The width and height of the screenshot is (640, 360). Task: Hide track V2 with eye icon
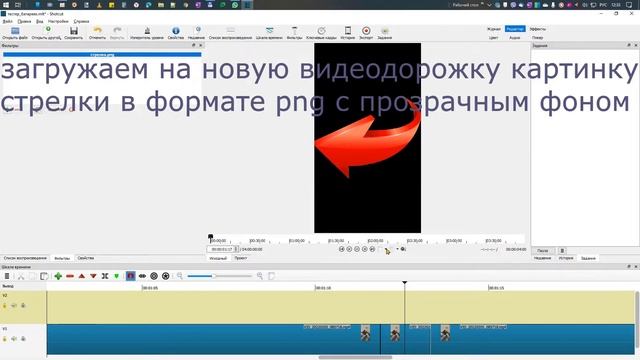[x=23, y=305]
